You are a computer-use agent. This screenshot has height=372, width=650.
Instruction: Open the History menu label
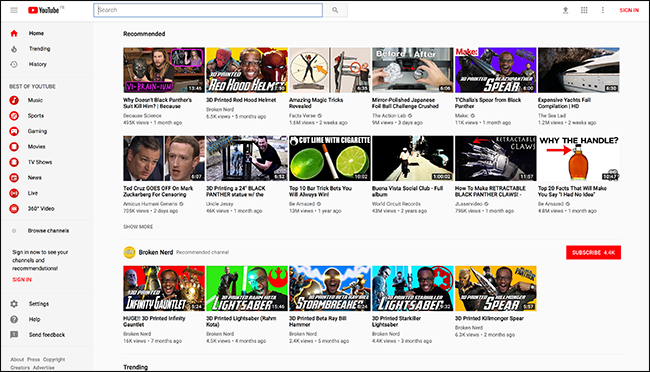(x=38, y=64)
